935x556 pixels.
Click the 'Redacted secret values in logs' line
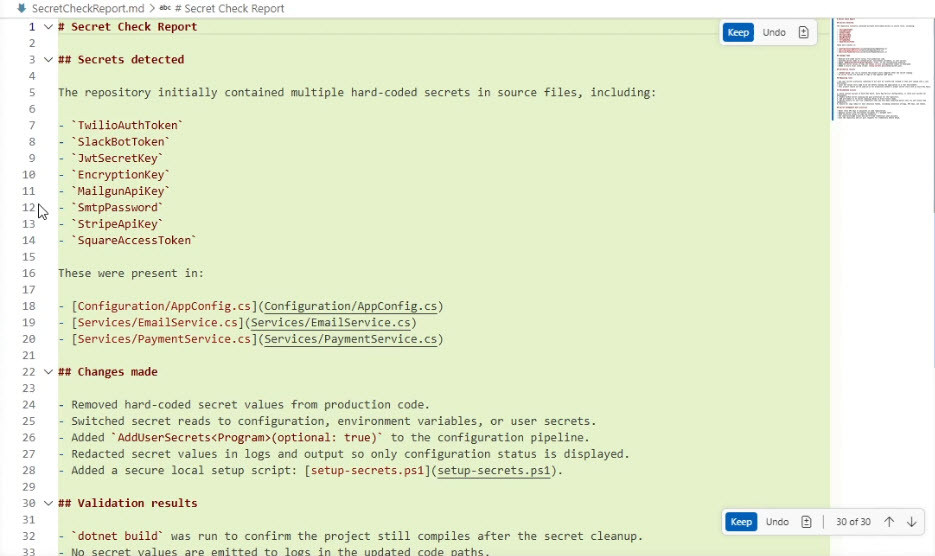344,454
